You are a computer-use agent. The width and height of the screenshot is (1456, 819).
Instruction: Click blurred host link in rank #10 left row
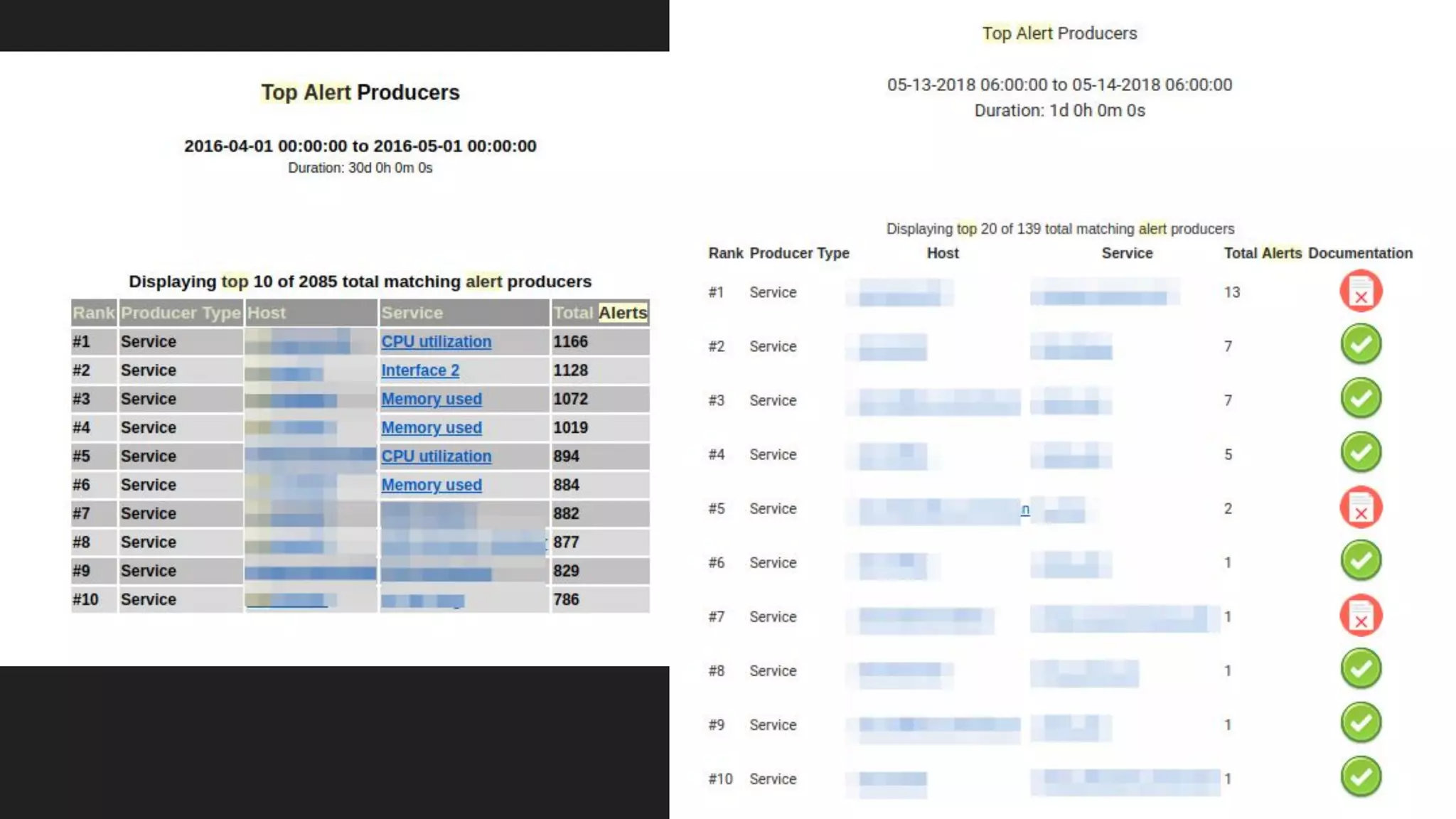286,601
